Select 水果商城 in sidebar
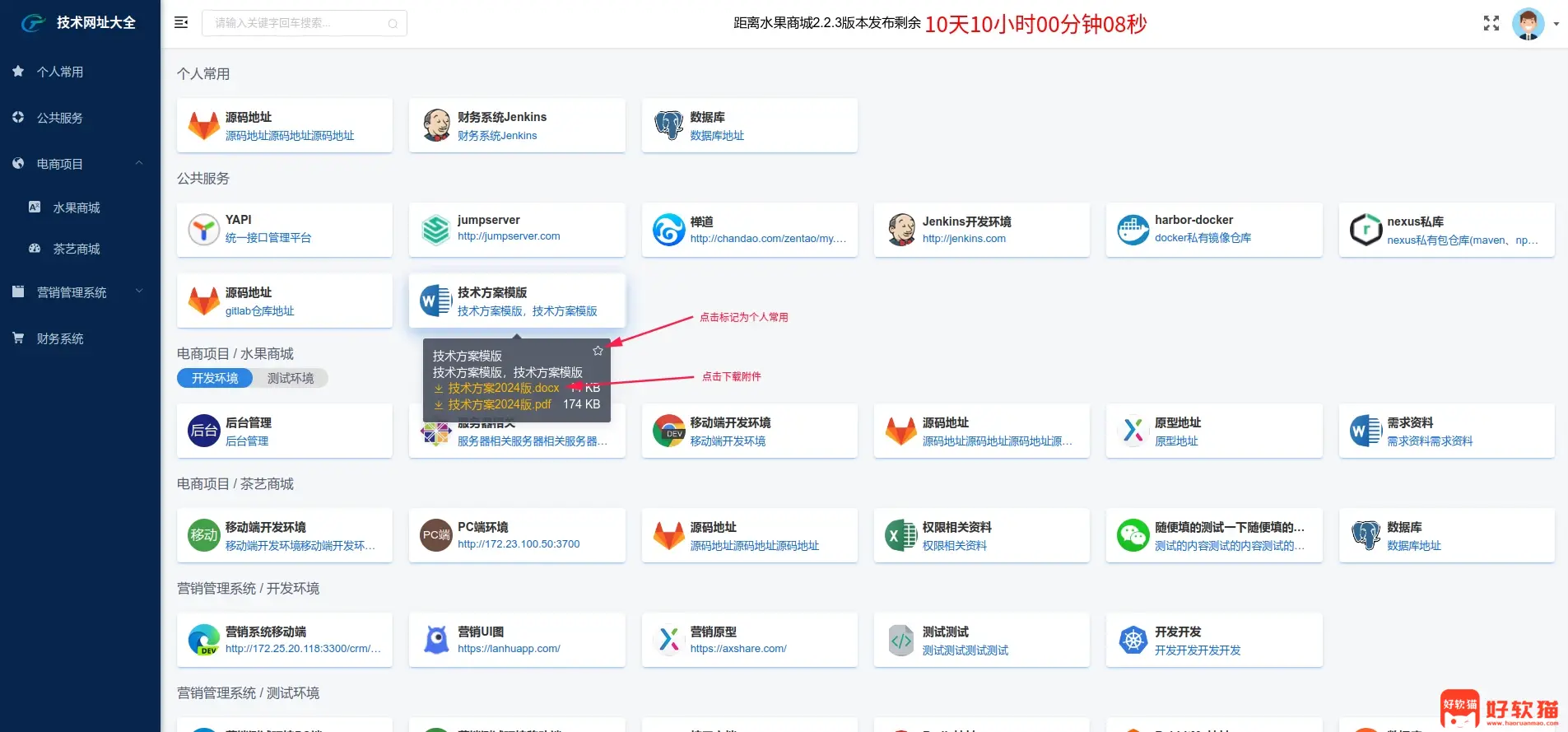 77,207
